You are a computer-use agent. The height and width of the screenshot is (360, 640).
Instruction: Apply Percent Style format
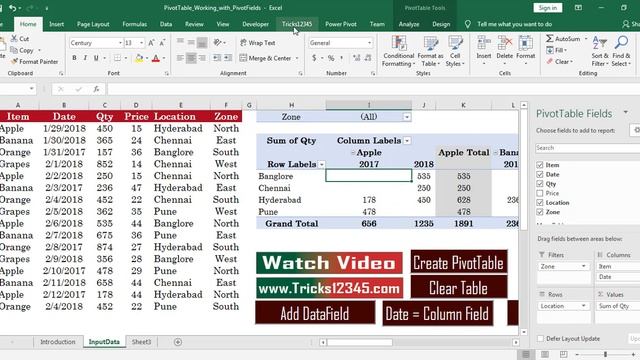point(331,58)
